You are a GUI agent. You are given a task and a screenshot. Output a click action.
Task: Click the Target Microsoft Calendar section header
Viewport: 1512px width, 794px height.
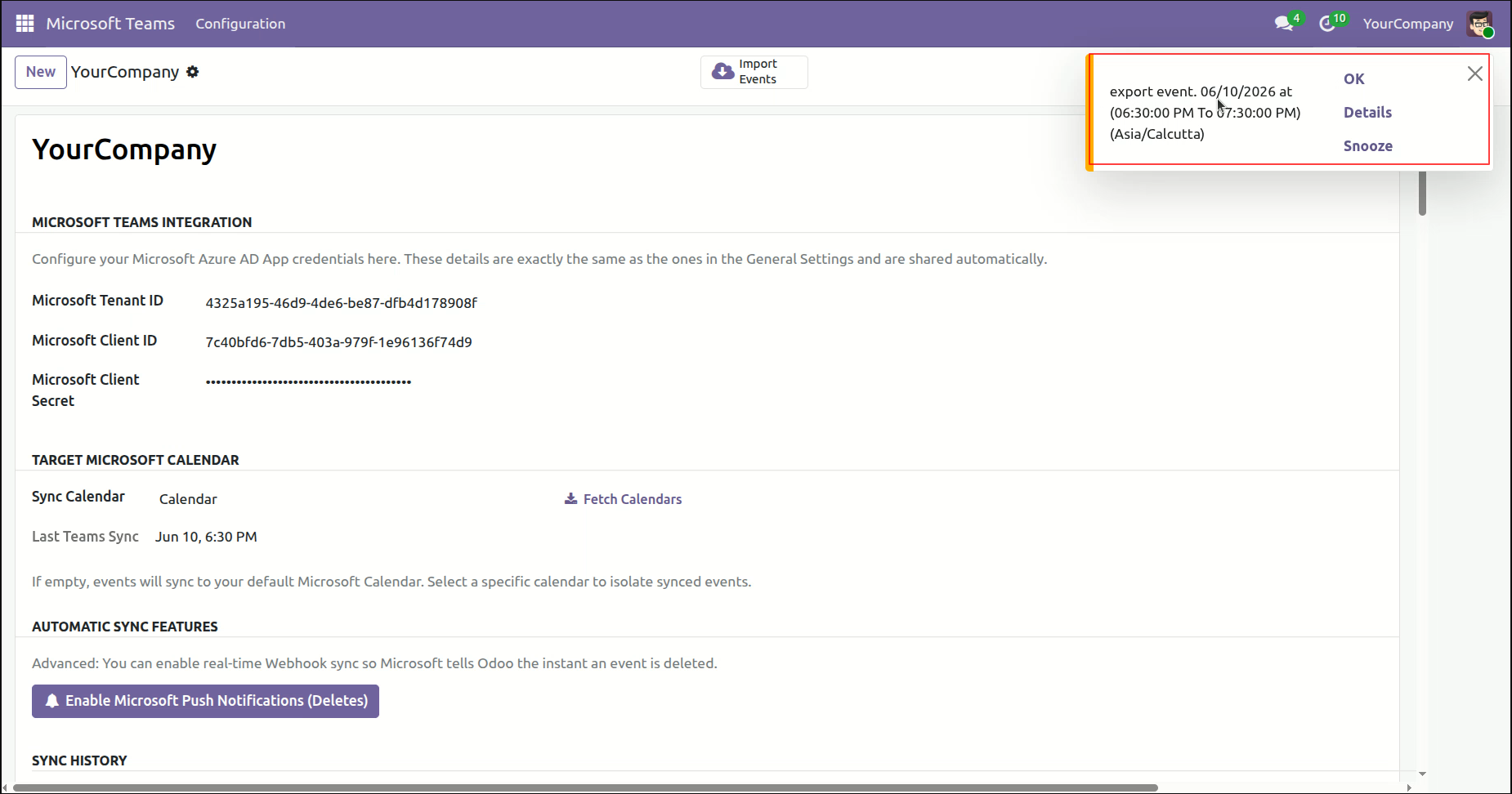[135, 460]
